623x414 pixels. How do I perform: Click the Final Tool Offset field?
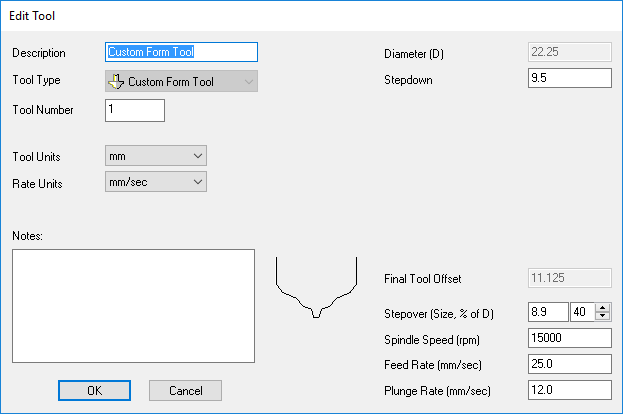[x=568, y=278]
